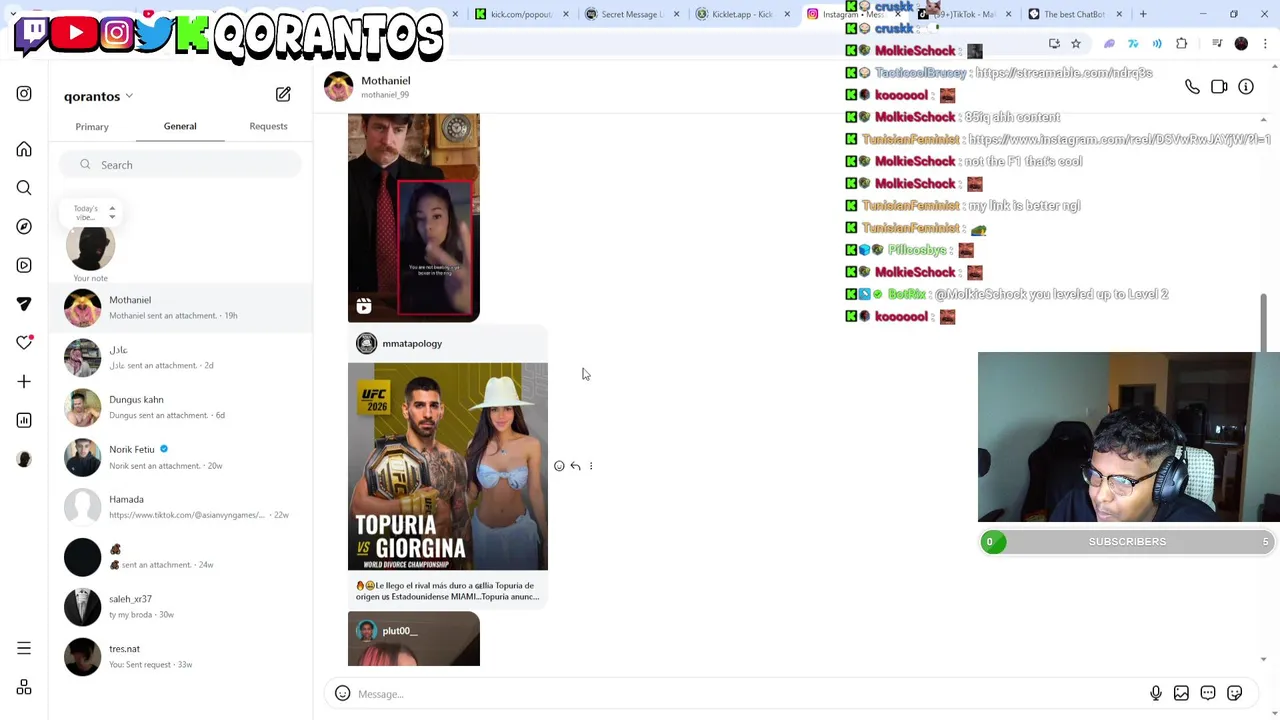
Task: Click the conversation Search field
Action: (180, 165)
